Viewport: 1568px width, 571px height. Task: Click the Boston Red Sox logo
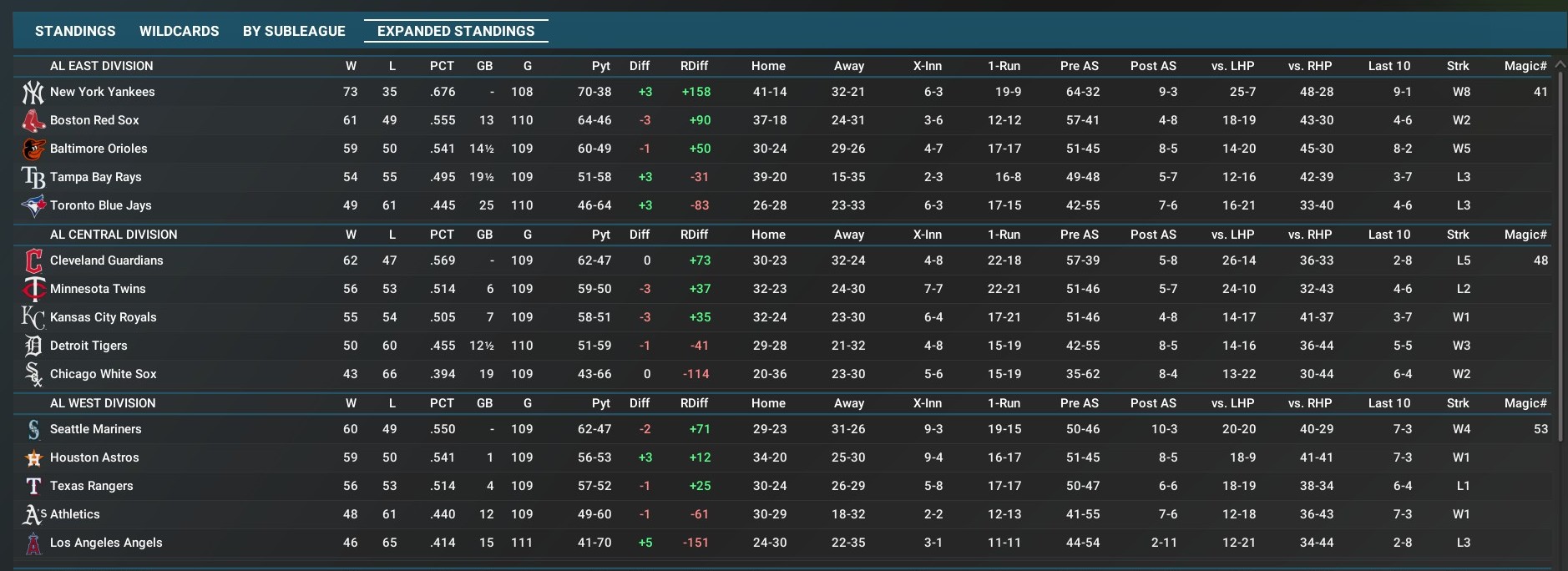(33, 120)
